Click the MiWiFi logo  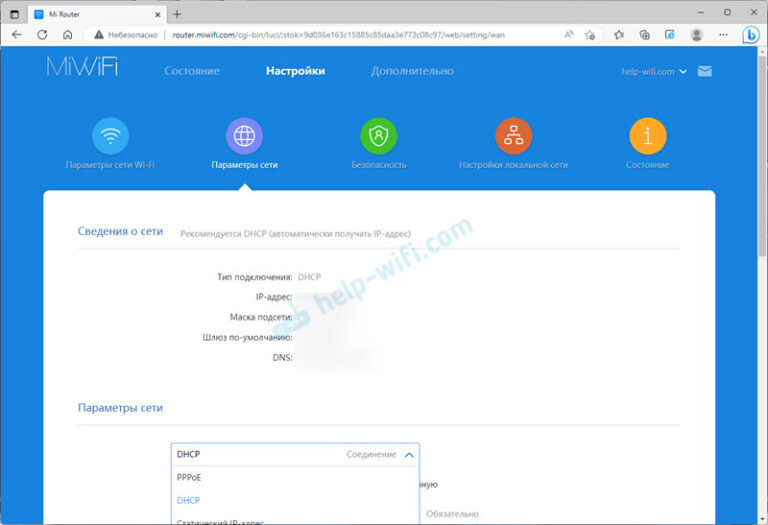point(82,67)
